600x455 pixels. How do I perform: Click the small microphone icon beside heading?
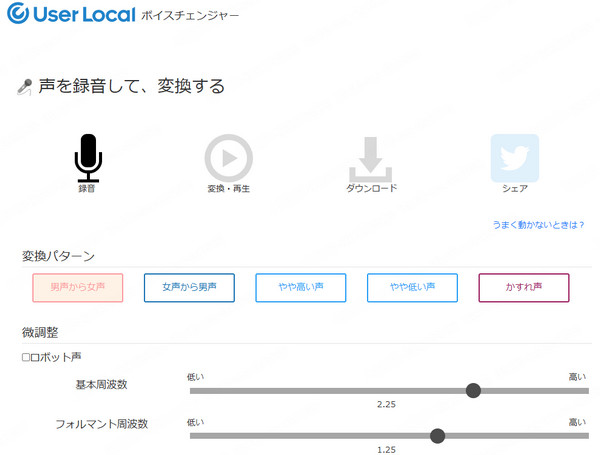[x=25, y=87]
